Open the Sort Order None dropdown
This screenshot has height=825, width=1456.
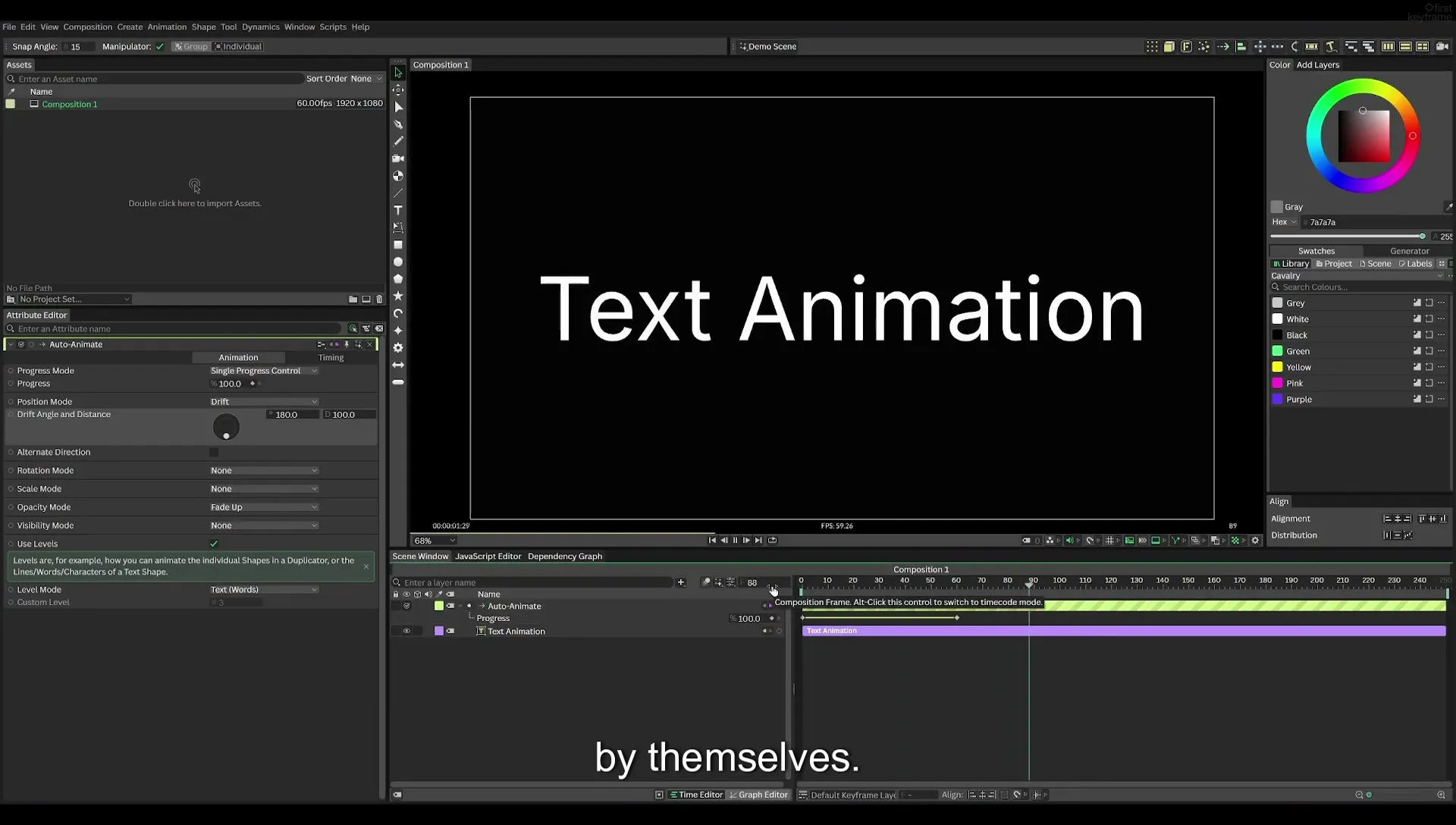click(366, 79)
